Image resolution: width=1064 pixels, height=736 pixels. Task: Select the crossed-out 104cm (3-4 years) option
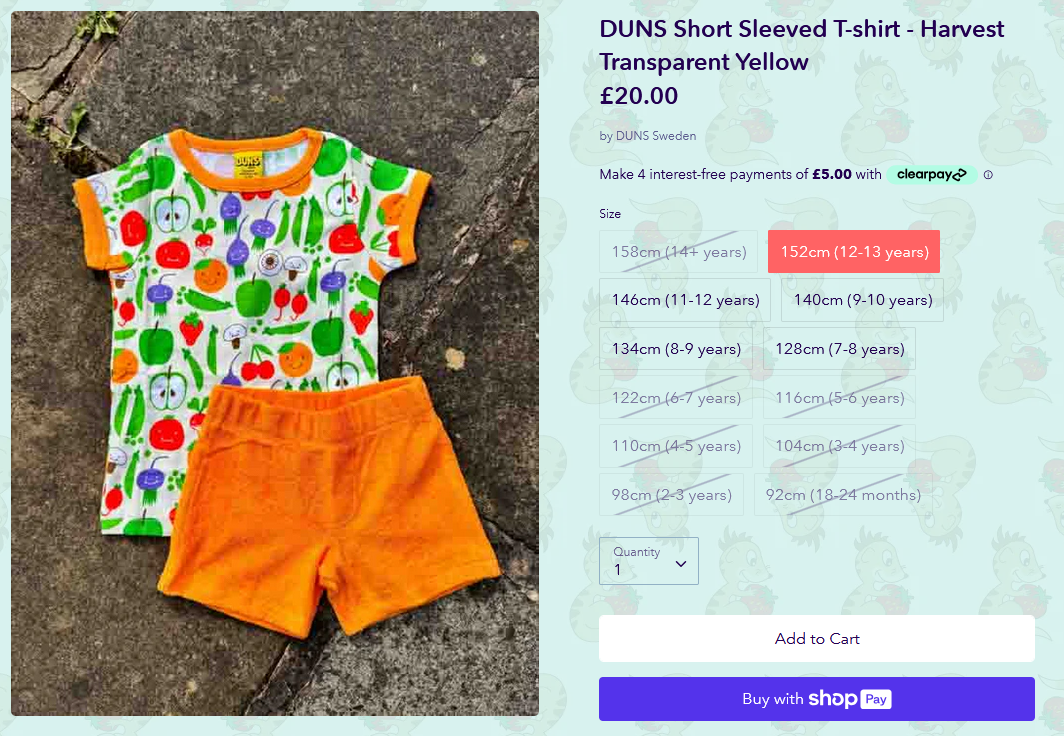(839, 446)
